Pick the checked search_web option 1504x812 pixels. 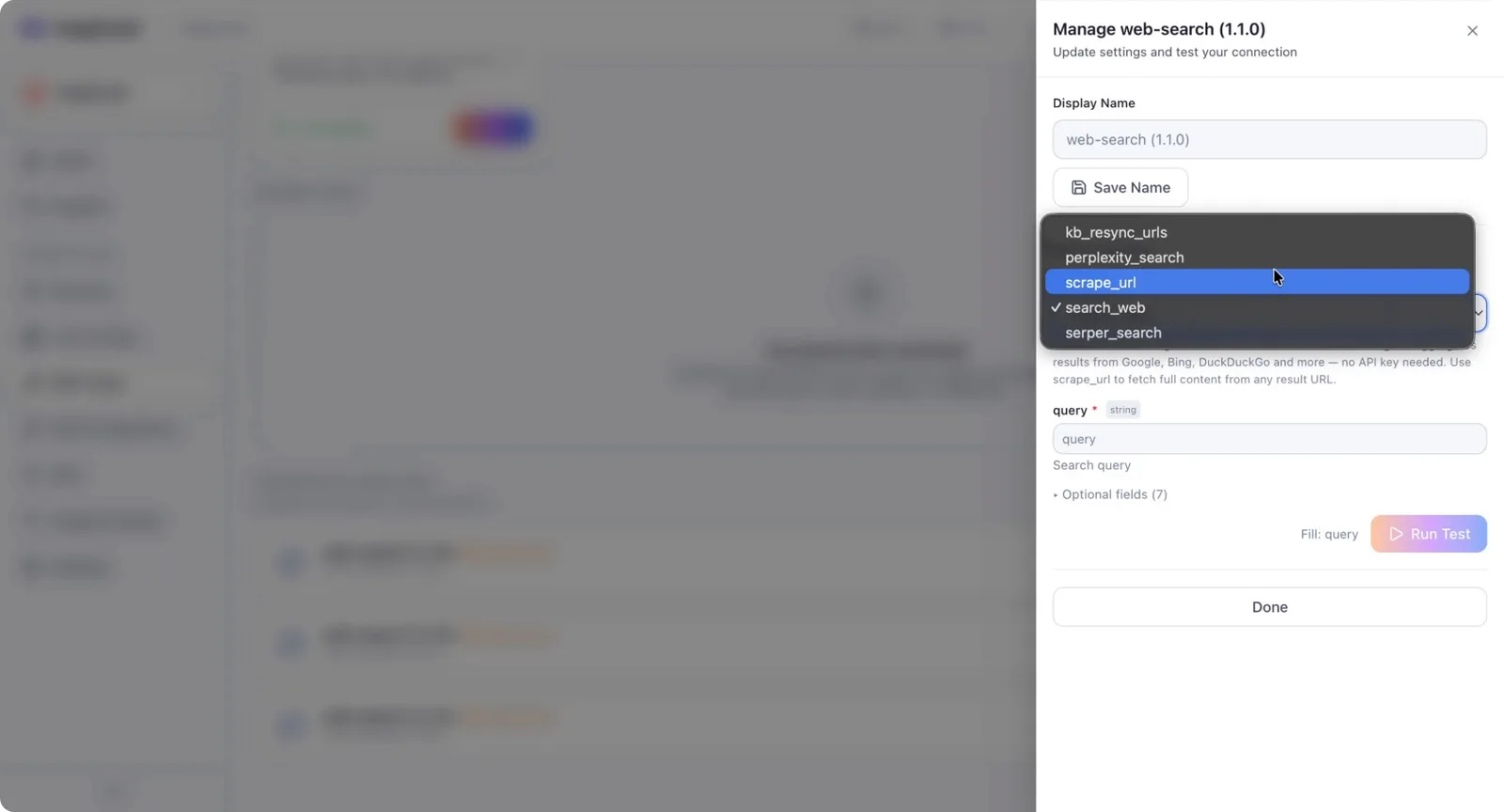[x=1257, y=307]
